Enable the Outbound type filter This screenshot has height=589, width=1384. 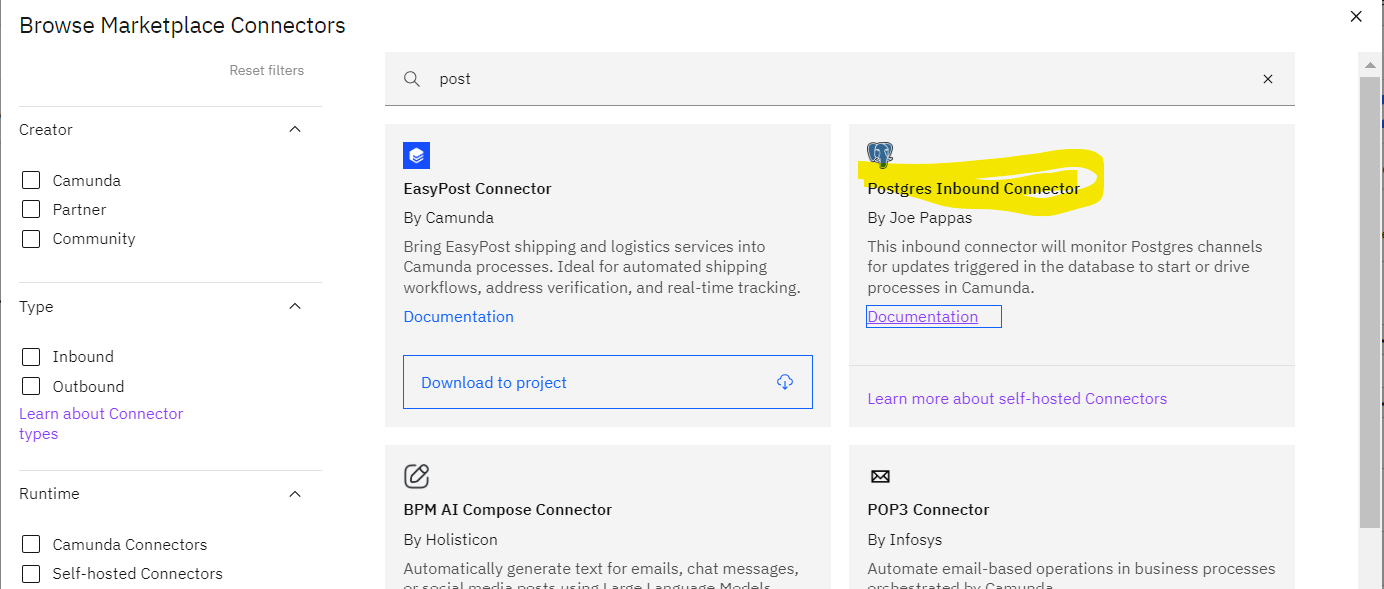click(31, 386)
